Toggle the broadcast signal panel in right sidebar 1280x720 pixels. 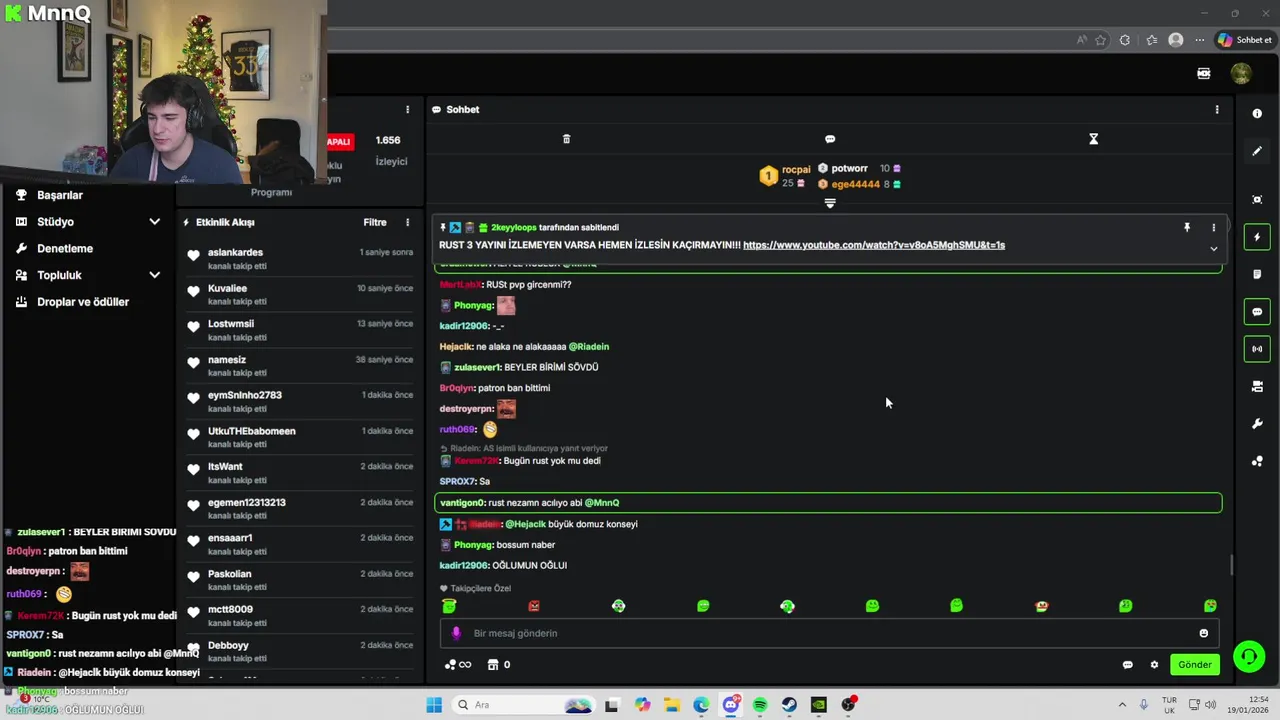tap(1257, 349)
